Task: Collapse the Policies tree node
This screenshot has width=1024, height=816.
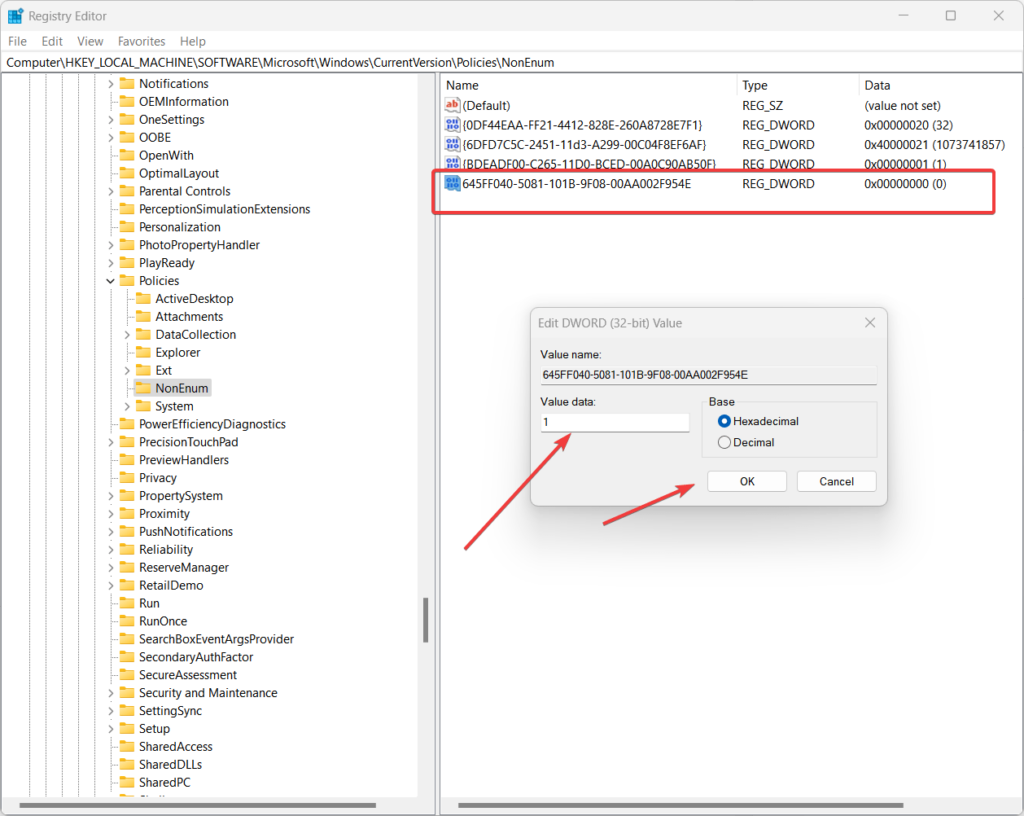Action: [110, 281]
